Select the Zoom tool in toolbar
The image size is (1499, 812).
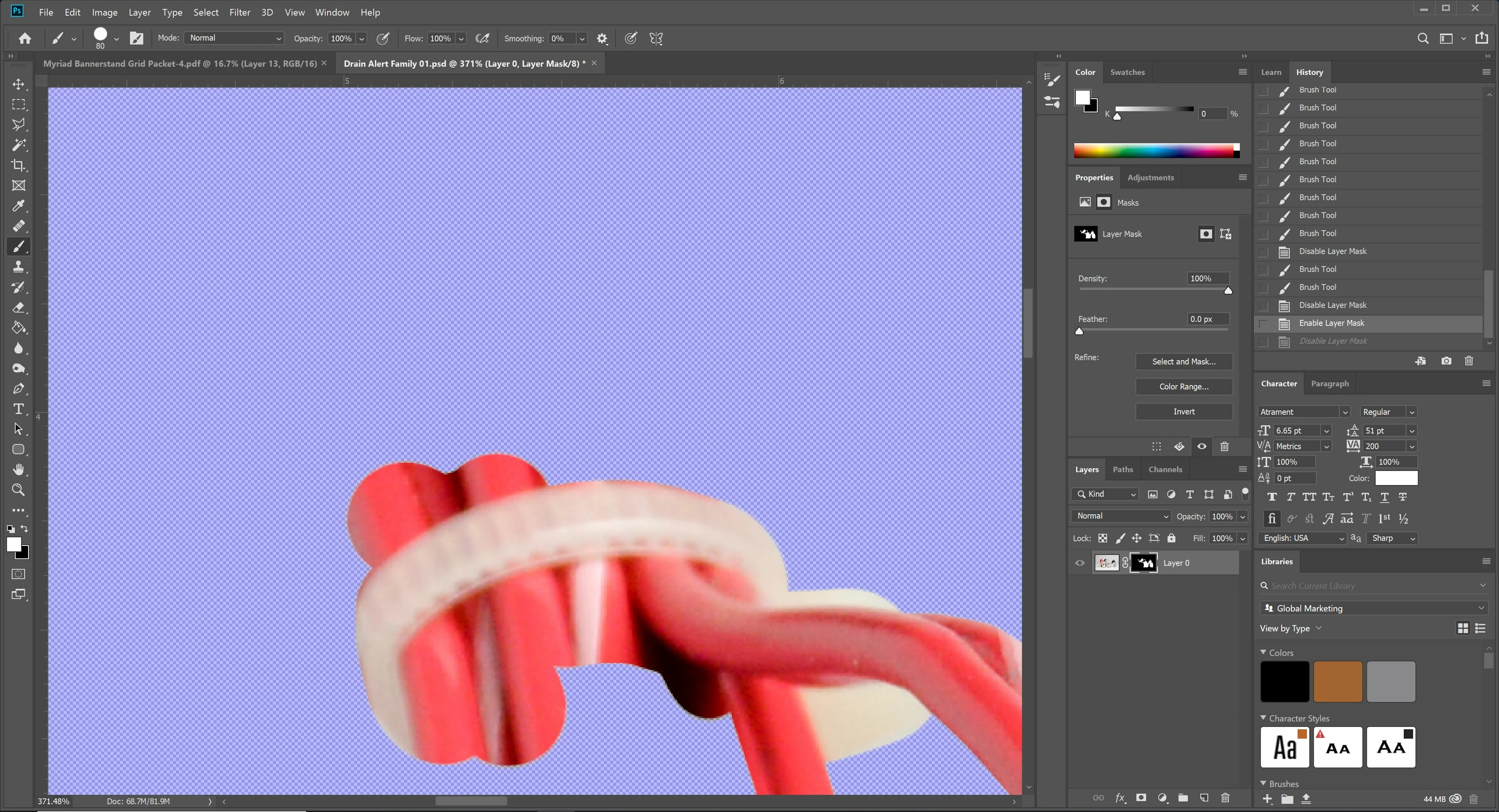(x=19, y=490)
